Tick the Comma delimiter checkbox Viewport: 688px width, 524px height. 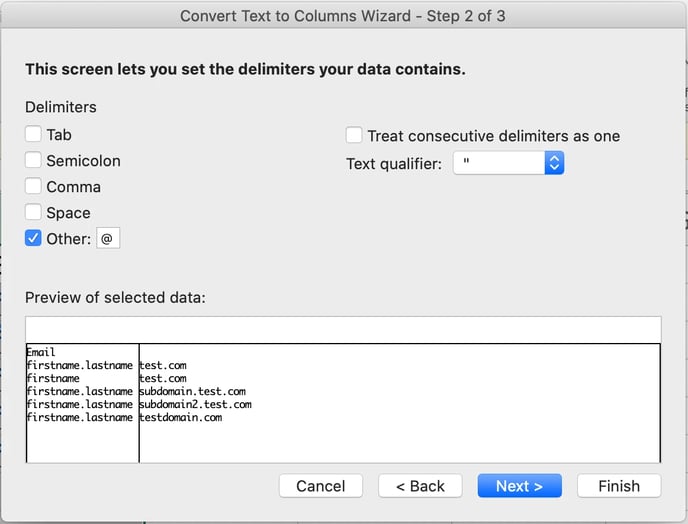pyautogui.click(x=33, y=186)
